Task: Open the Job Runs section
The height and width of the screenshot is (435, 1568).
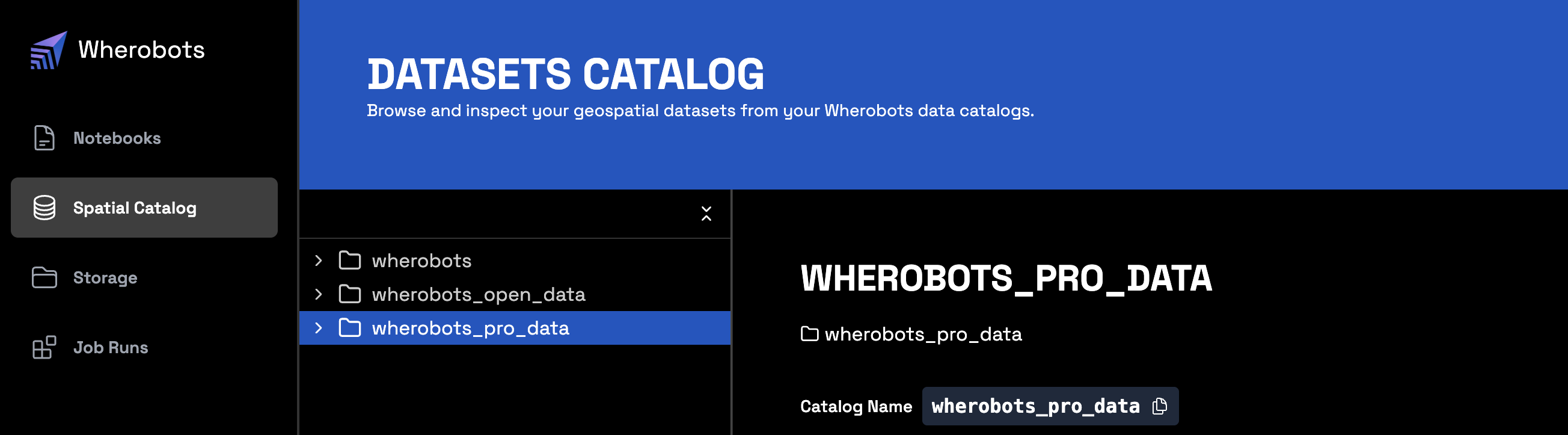Action: (x=144, y=347)
